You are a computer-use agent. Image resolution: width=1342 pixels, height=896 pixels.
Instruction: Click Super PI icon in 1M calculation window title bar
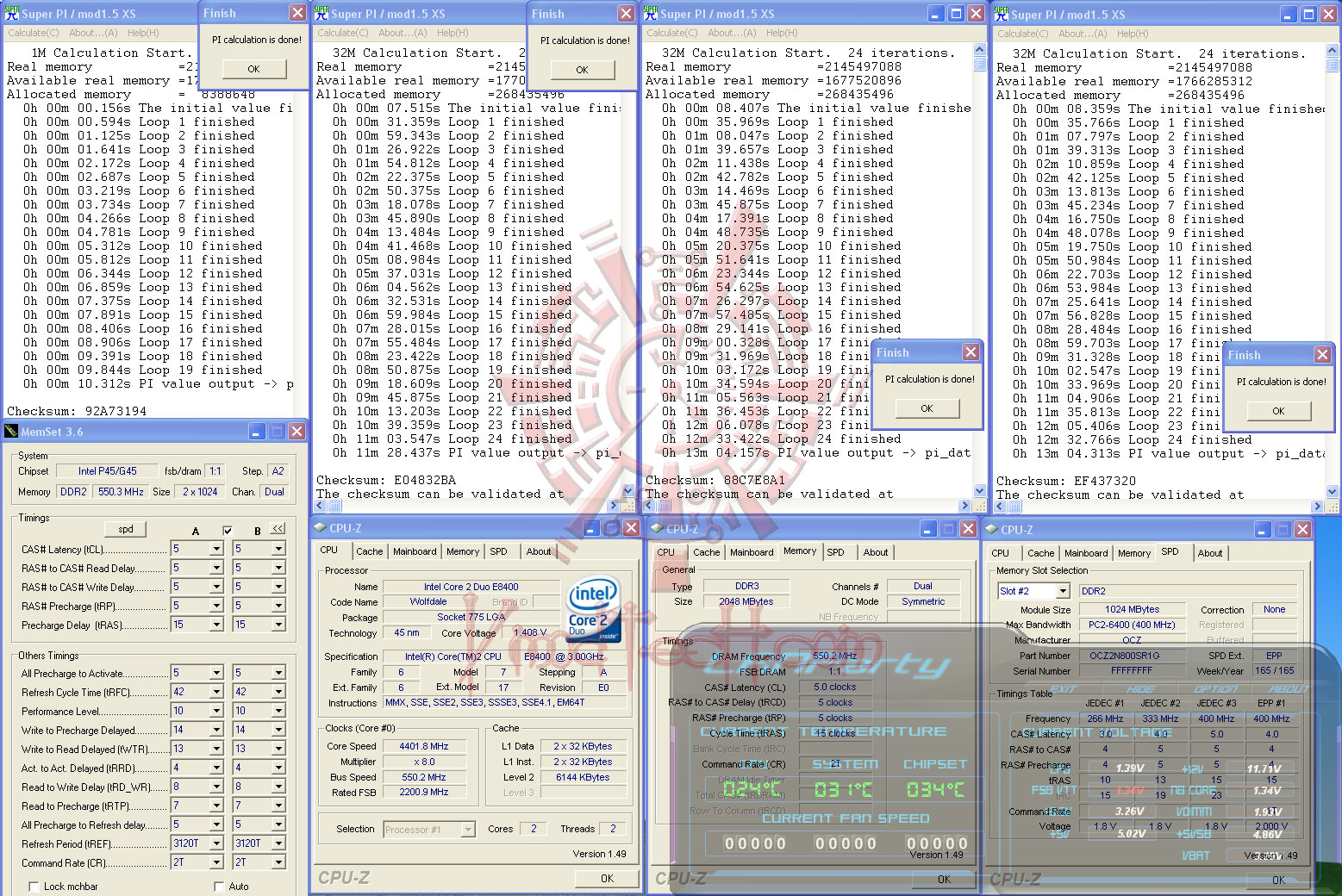11,13
